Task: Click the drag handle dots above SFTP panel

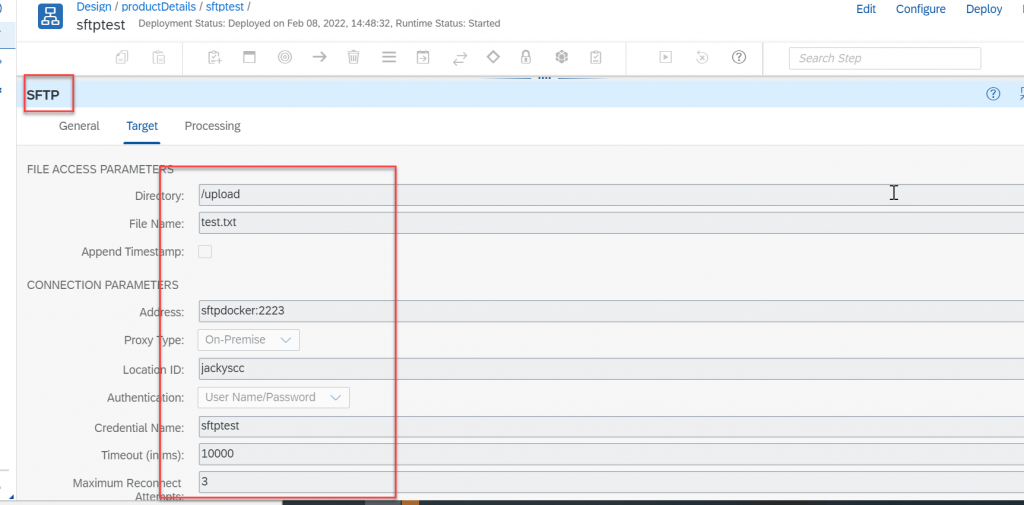Action: click(x=545, y=78)
